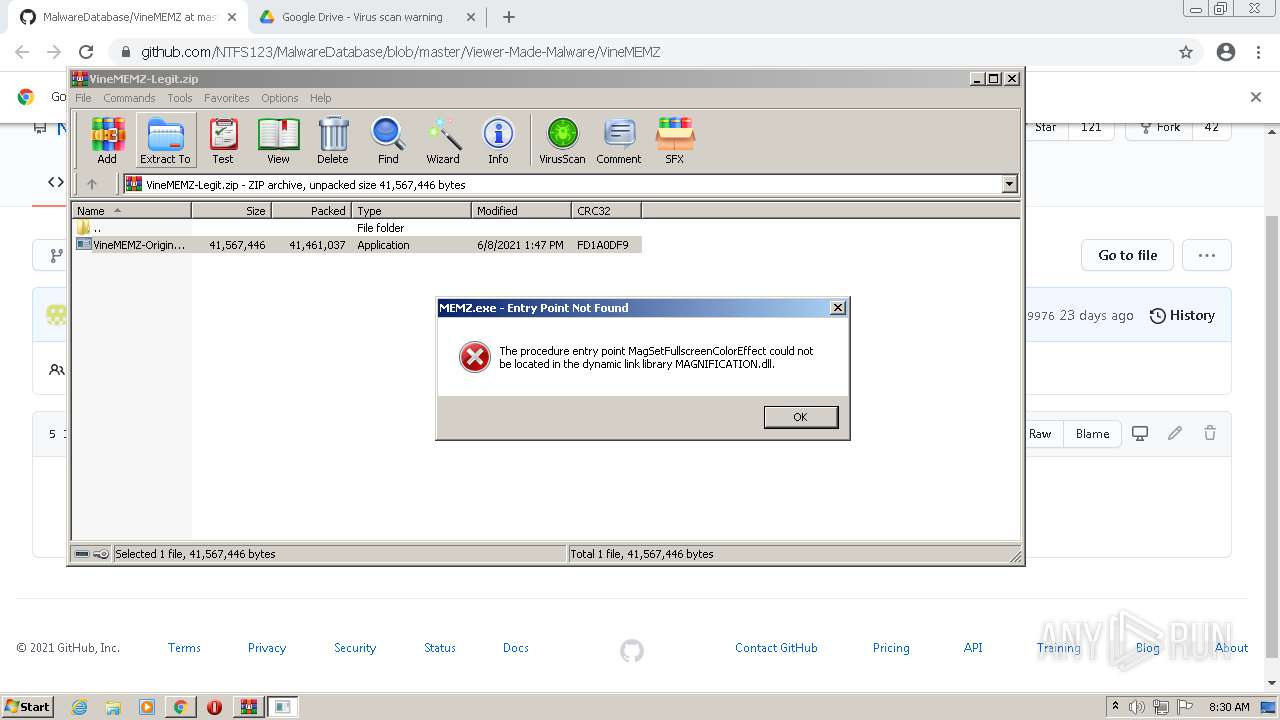Open the Tools menu
1280x720 pixels.
180,98
